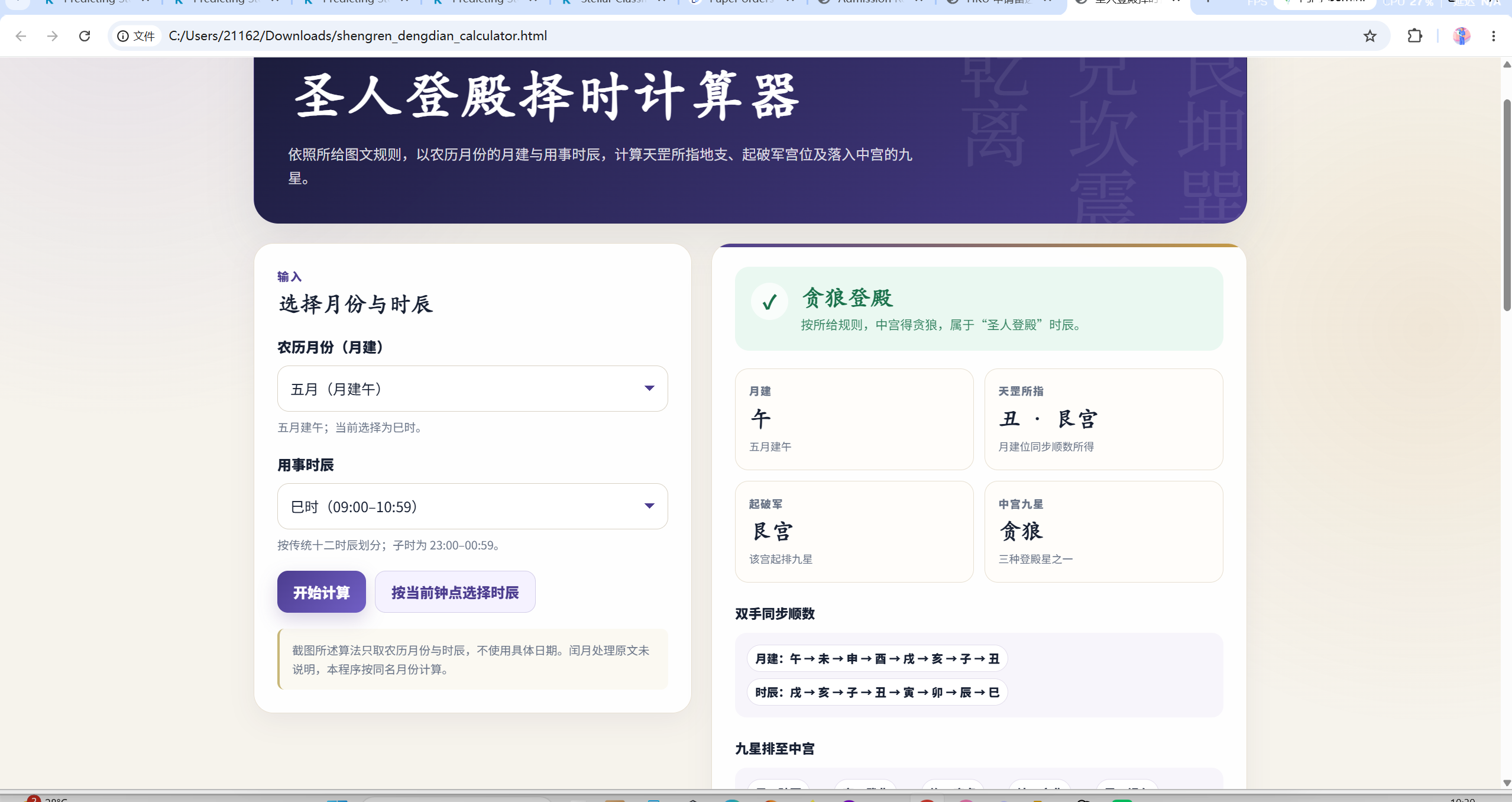The width and height of the screenshot is (1512, 802).
Task: Click 按当前钟点选择时辰 button
Action: 455,592
